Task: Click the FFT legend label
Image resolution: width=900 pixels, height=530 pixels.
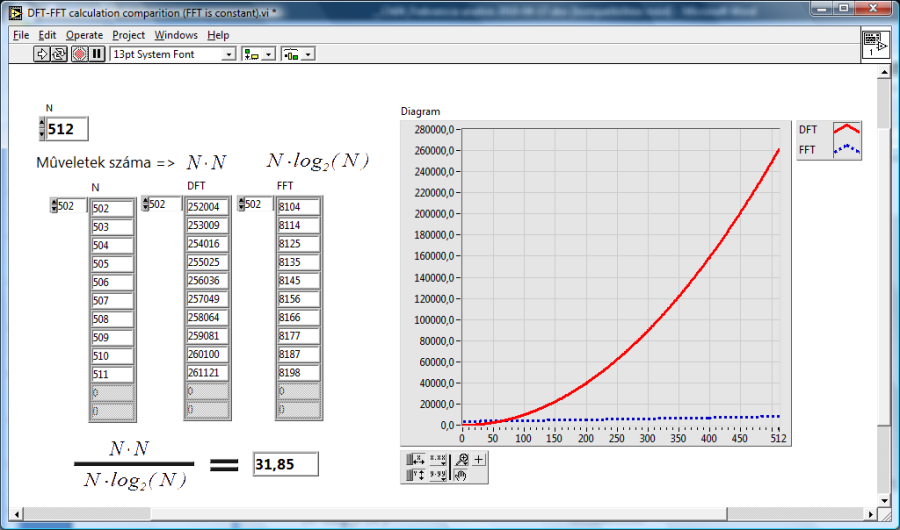Action: 807,150
